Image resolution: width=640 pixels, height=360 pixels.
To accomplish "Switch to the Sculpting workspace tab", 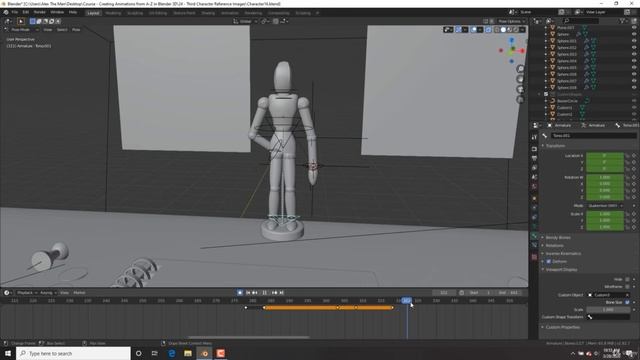I will coord(135,13).
